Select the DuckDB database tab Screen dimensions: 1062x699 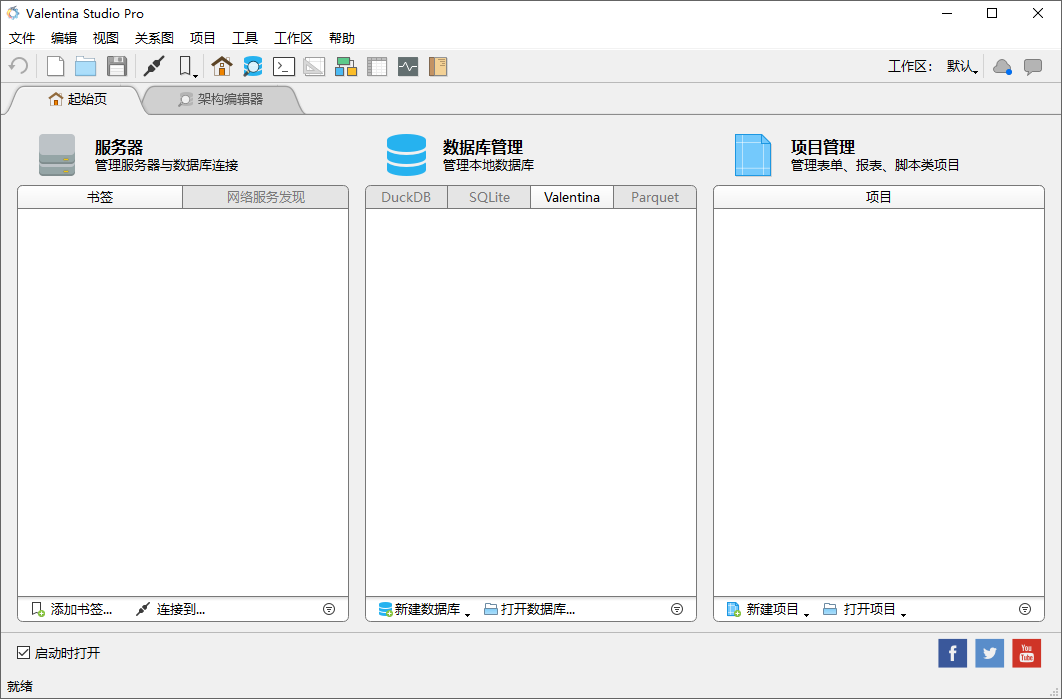[406, 197]
